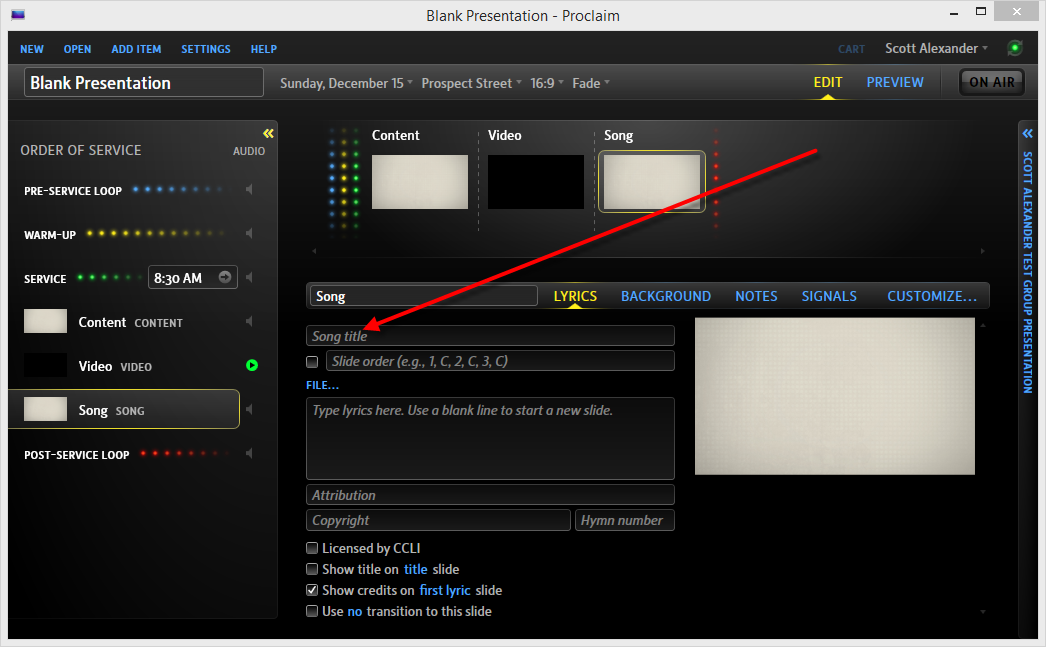The width and height of the screenshot is (1046, 647).
Task: Open the Scott Alexander account menu
Action: point(937,49)
